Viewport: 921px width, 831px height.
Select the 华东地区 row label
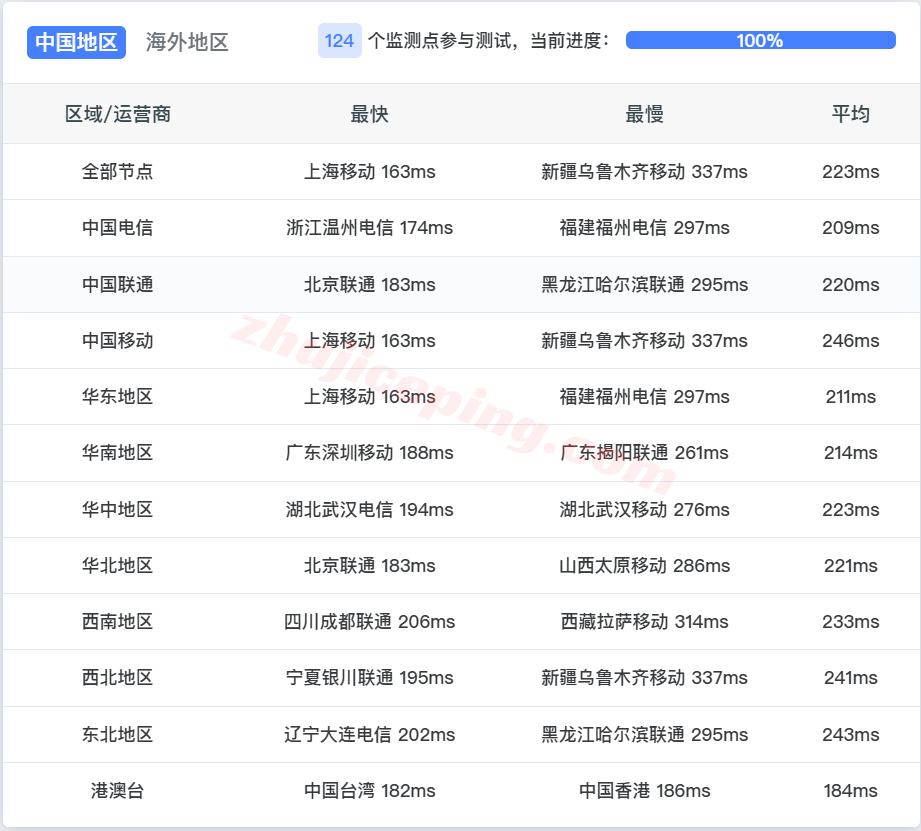(117, 396)
